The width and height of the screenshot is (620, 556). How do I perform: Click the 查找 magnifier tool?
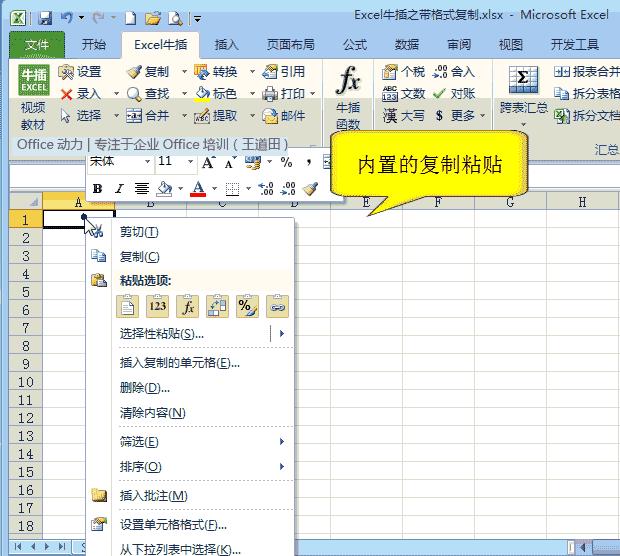[148, 94]
